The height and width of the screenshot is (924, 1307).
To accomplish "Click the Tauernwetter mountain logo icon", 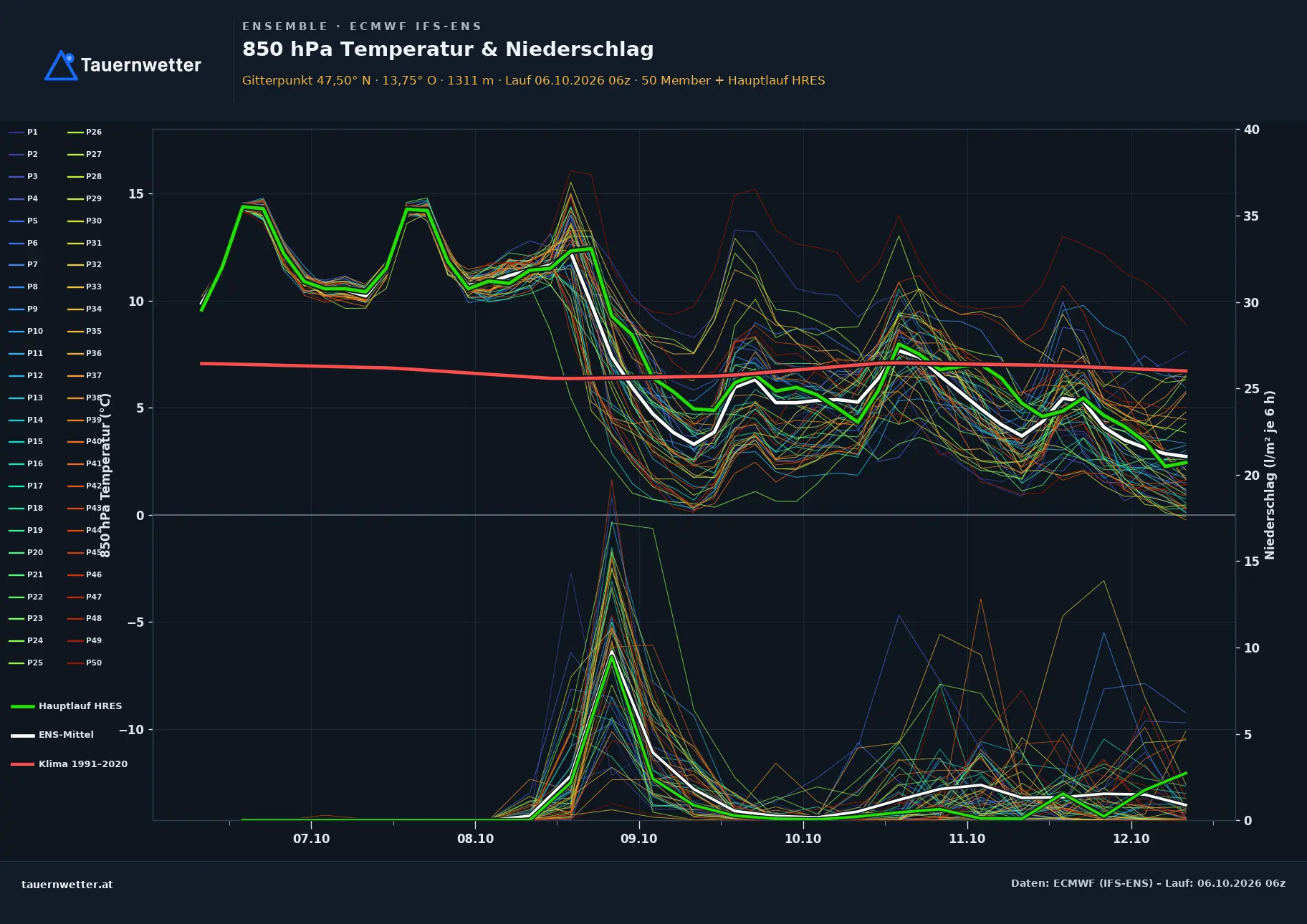I will (x=61, y=65).
